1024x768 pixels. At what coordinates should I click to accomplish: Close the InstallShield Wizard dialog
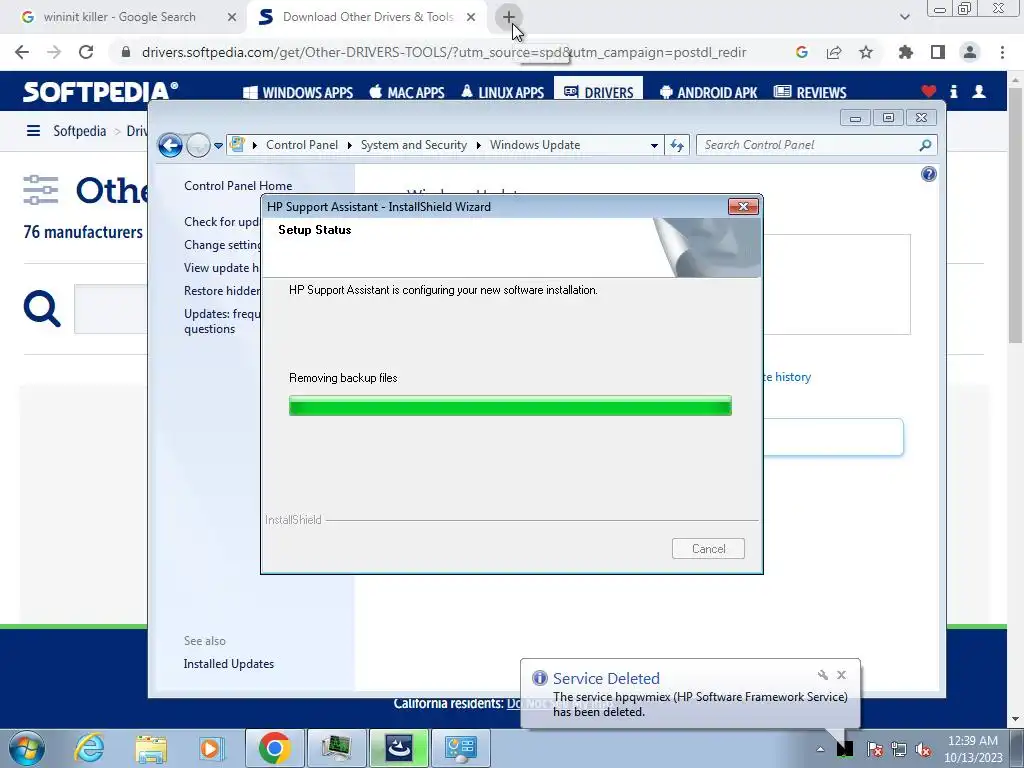[743, 206]
